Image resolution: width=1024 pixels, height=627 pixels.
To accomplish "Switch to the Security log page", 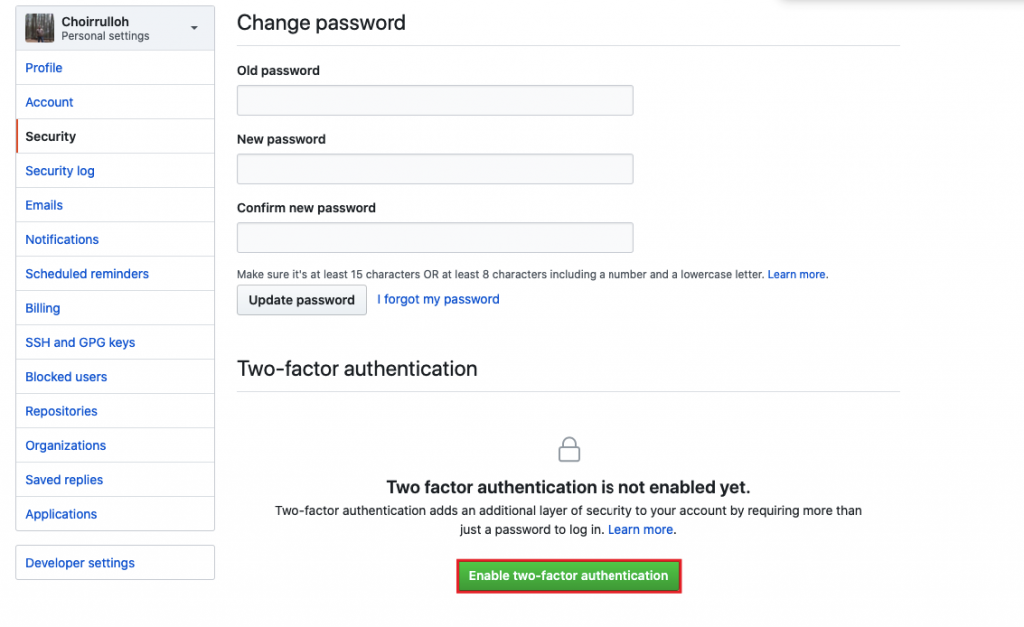I will click(x=59, y=170).
